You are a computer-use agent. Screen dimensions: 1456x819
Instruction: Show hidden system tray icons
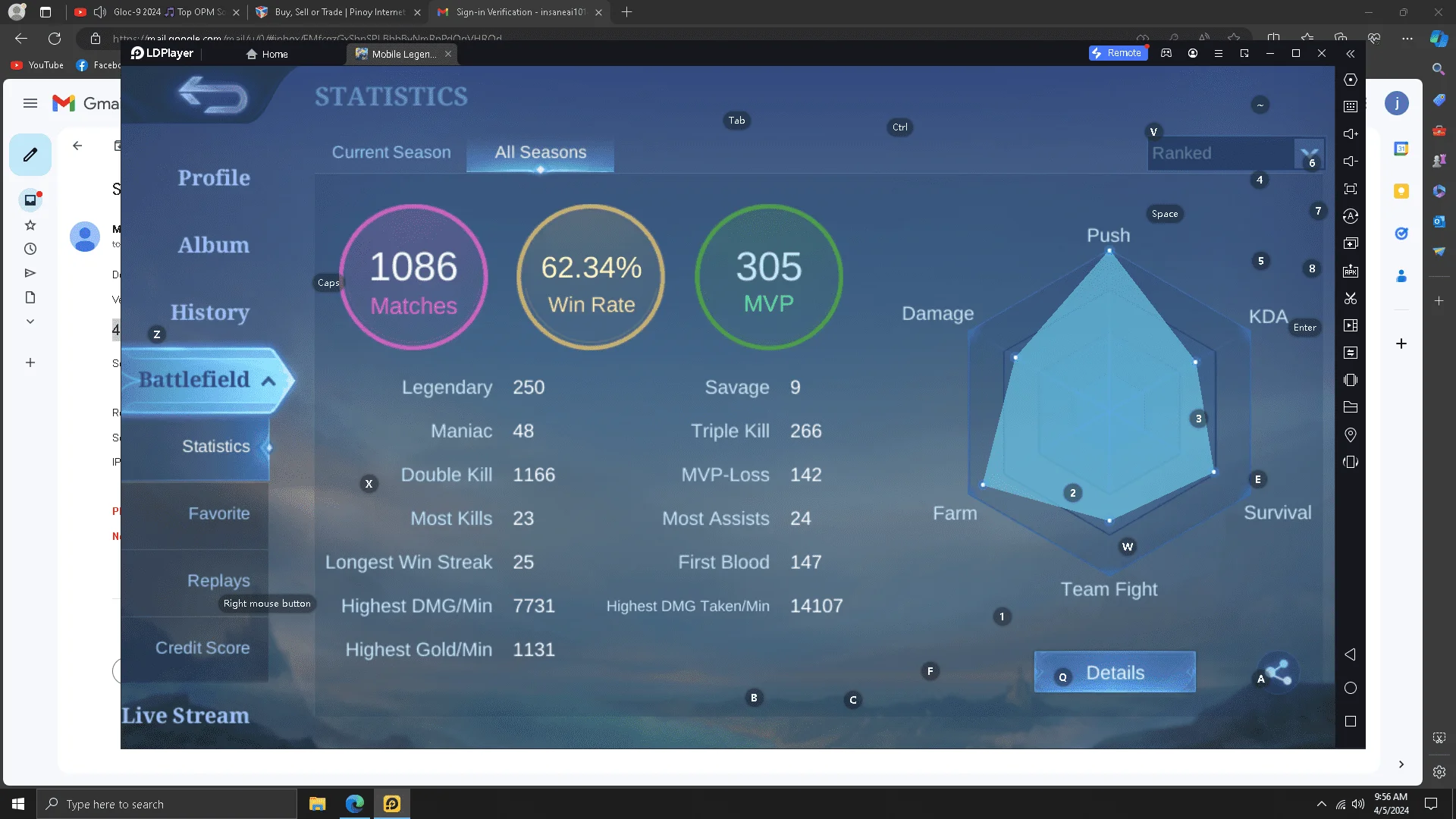pos(1322,804)
